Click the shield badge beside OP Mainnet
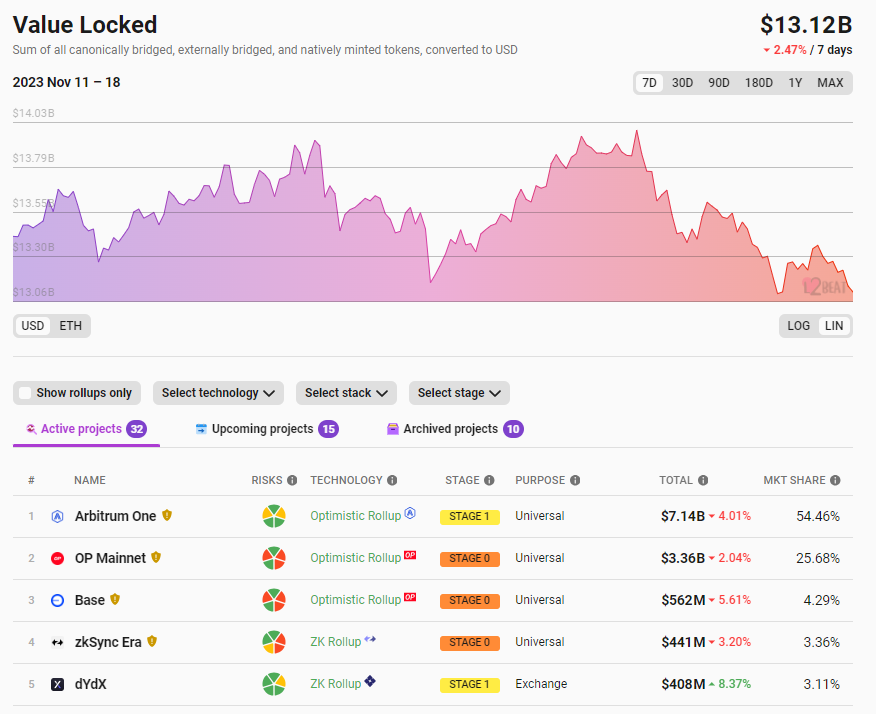876x714 pixels. 156,558
